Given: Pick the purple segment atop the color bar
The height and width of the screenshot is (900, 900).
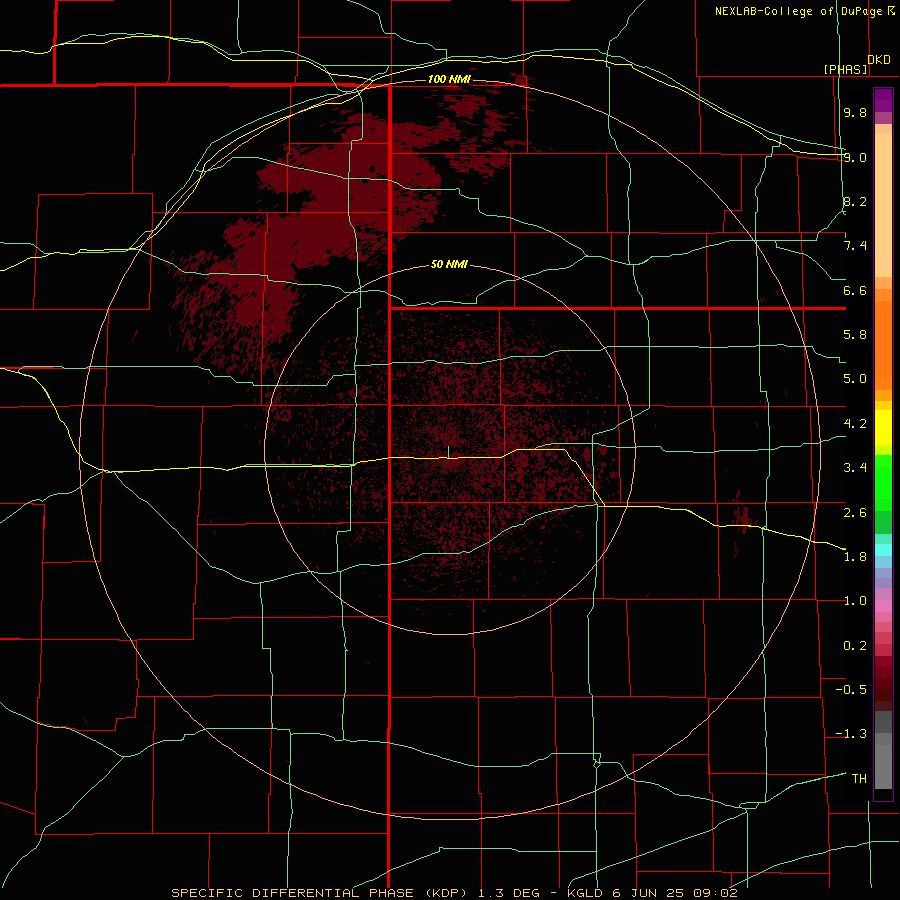Looking at the screenshot, I should [883, 100].
